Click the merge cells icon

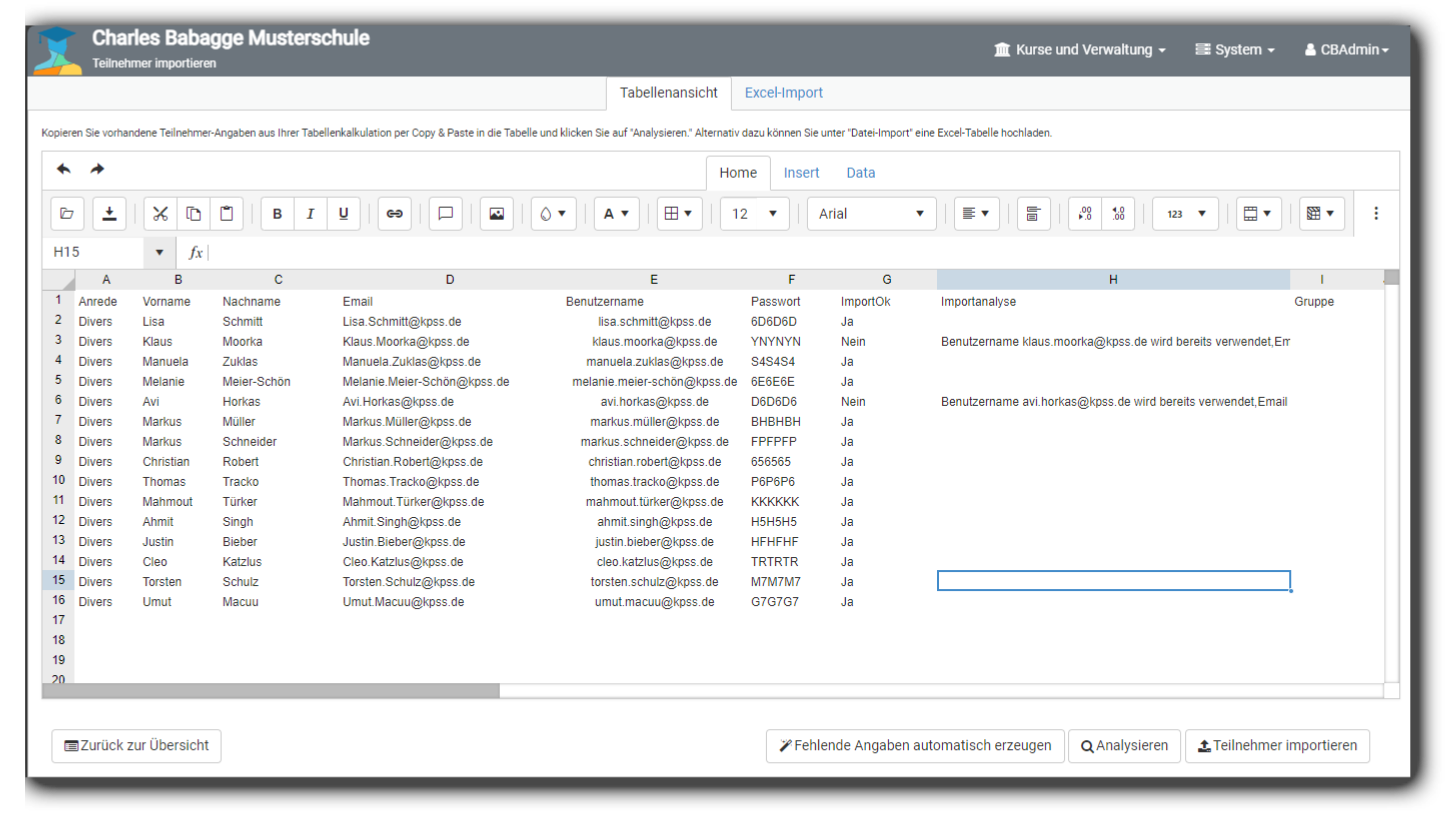(1252, 213)
